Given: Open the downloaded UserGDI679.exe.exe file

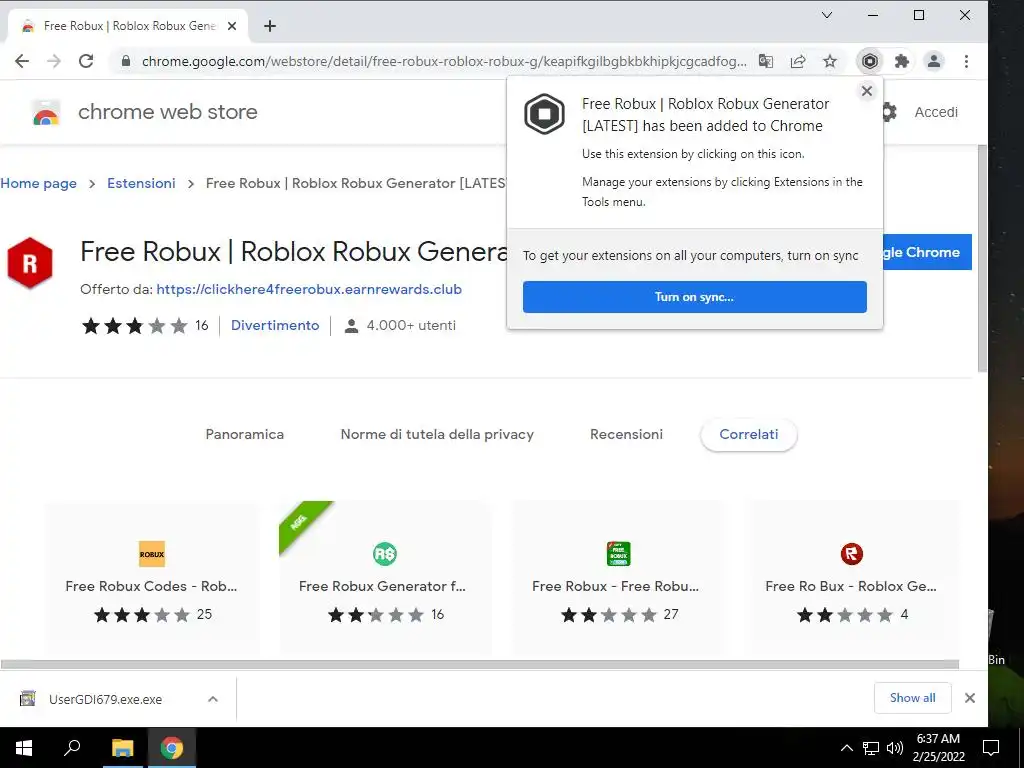Looking at the screenshot, I should point(104,699).
